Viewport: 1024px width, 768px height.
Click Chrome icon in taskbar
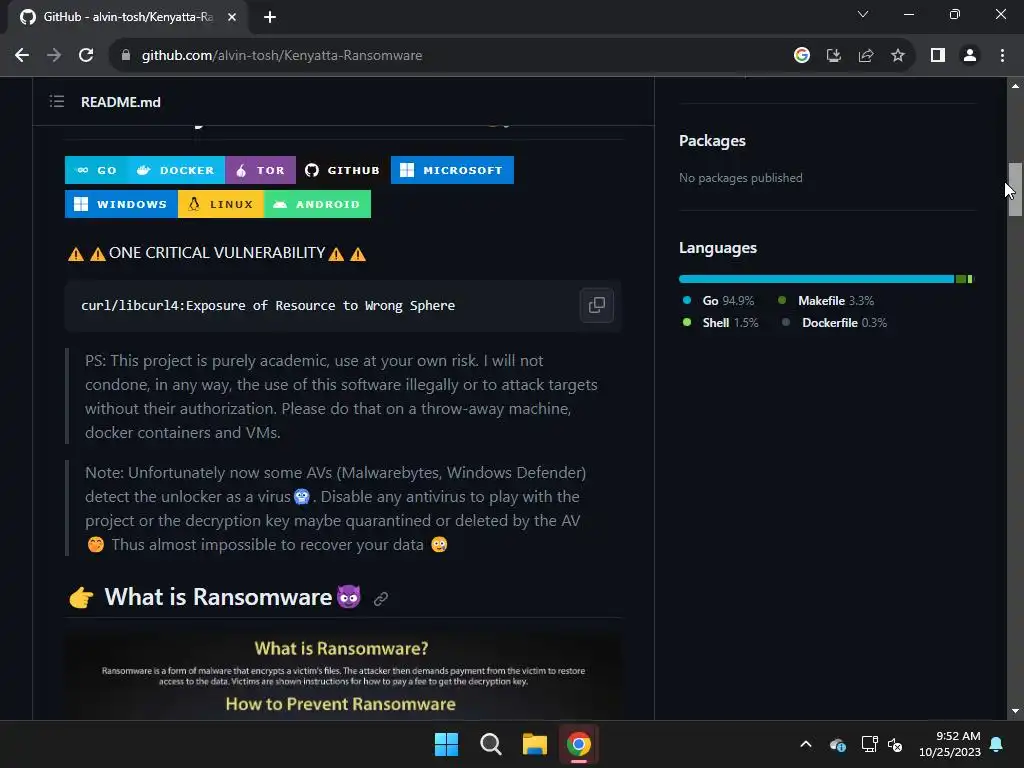(579, 744)
